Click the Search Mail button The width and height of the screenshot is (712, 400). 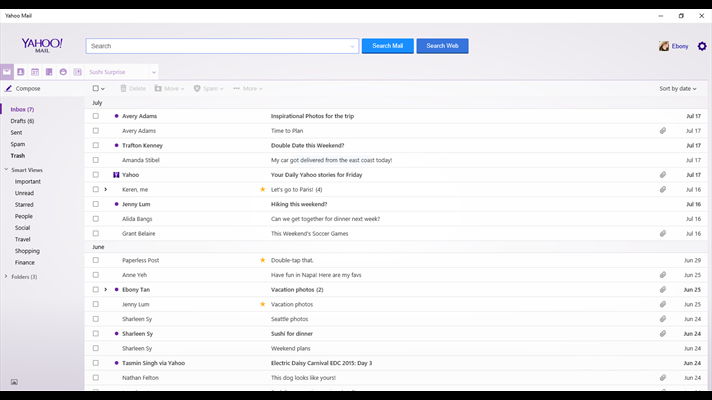coord(388,46)
